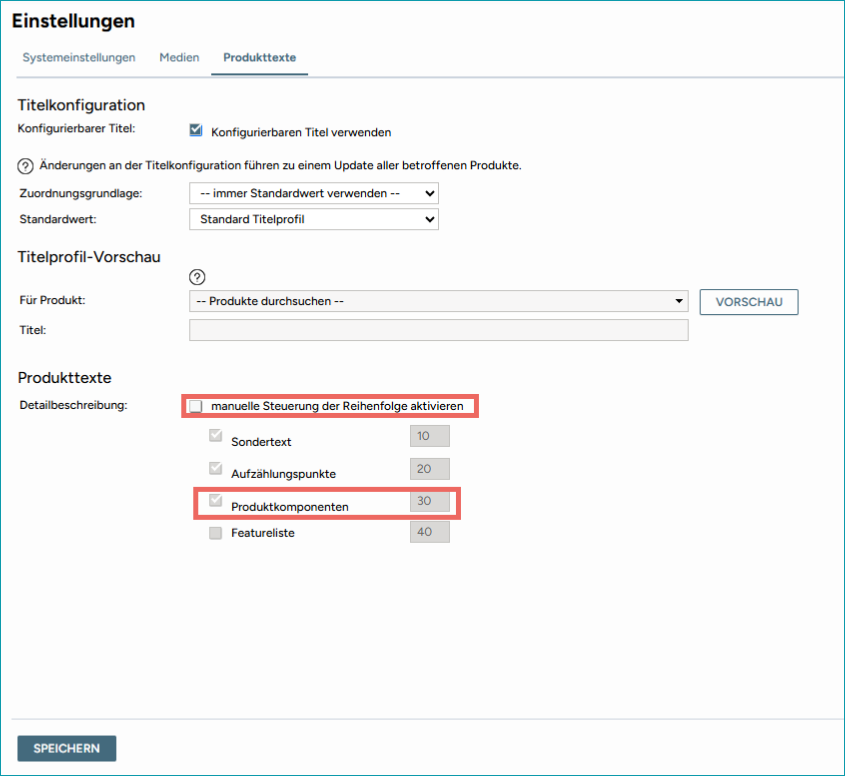Image resolution: width=845 pixels, height=776 pixels.
Task: Click the Titelkonfiguration section heading
Action: tap(81, 105)
